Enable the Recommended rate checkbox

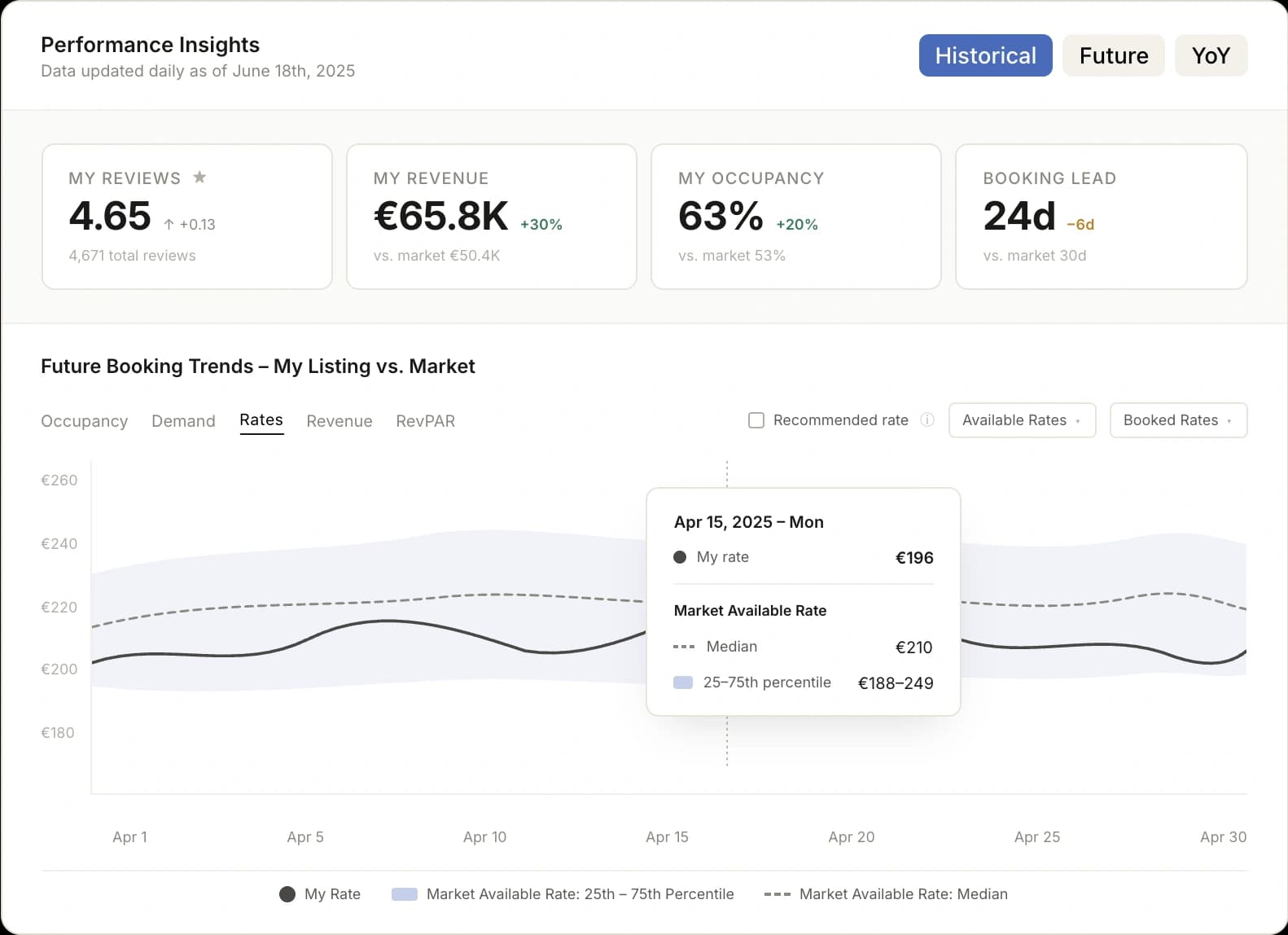(756, 420)
